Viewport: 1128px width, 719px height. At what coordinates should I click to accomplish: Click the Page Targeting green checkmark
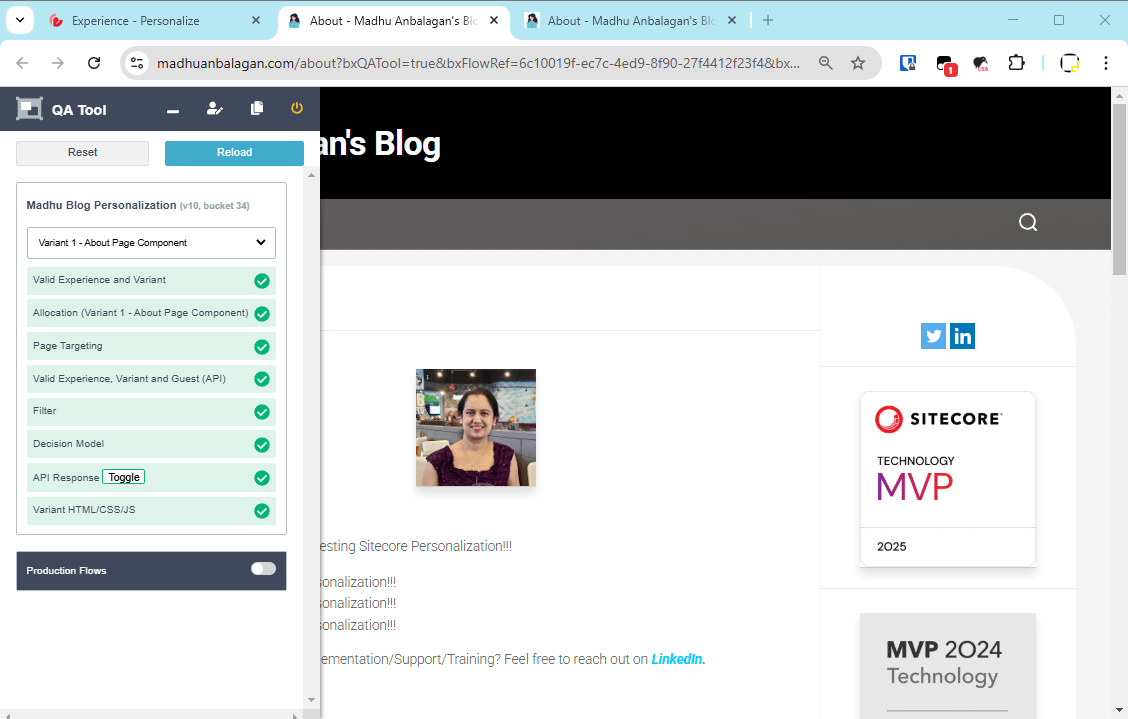262,347
